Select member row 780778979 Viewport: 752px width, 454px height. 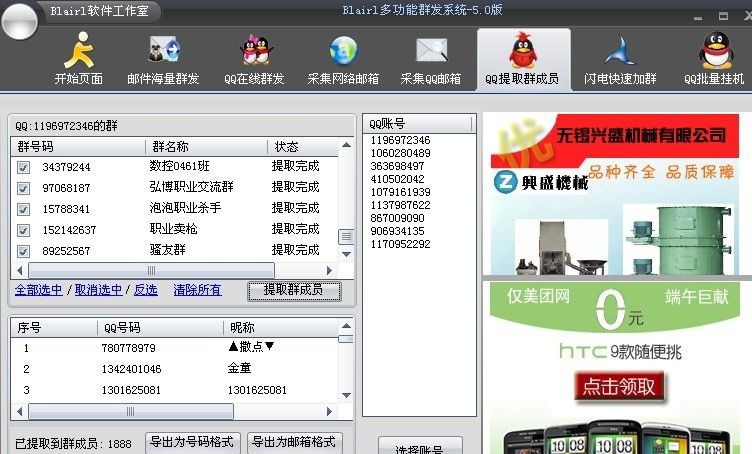(x=175, y=348)
